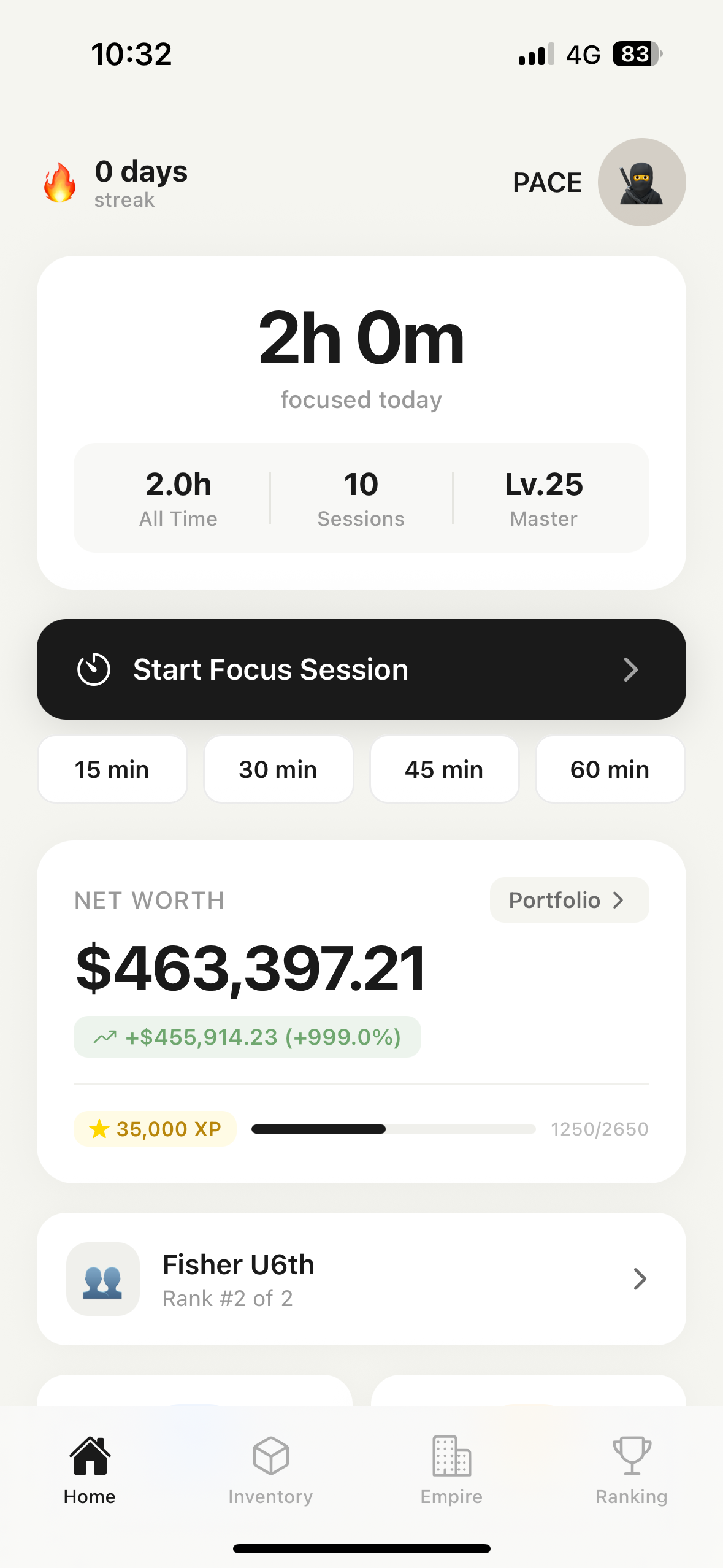723x1568 pixels.
Task: Select the 45 min duration
Action: point(444,769)
